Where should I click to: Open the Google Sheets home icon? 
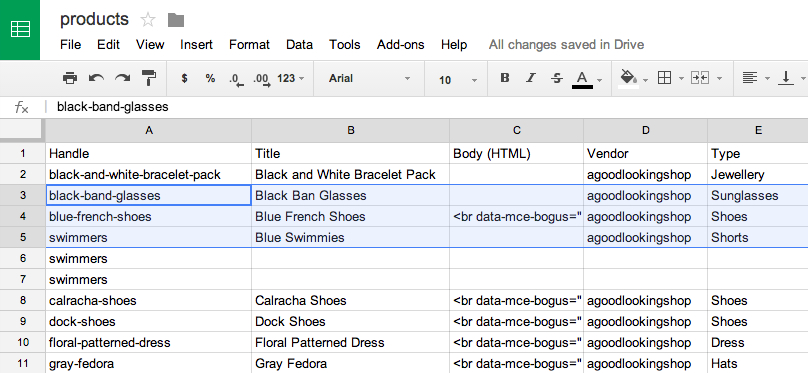tap(20, 29)
